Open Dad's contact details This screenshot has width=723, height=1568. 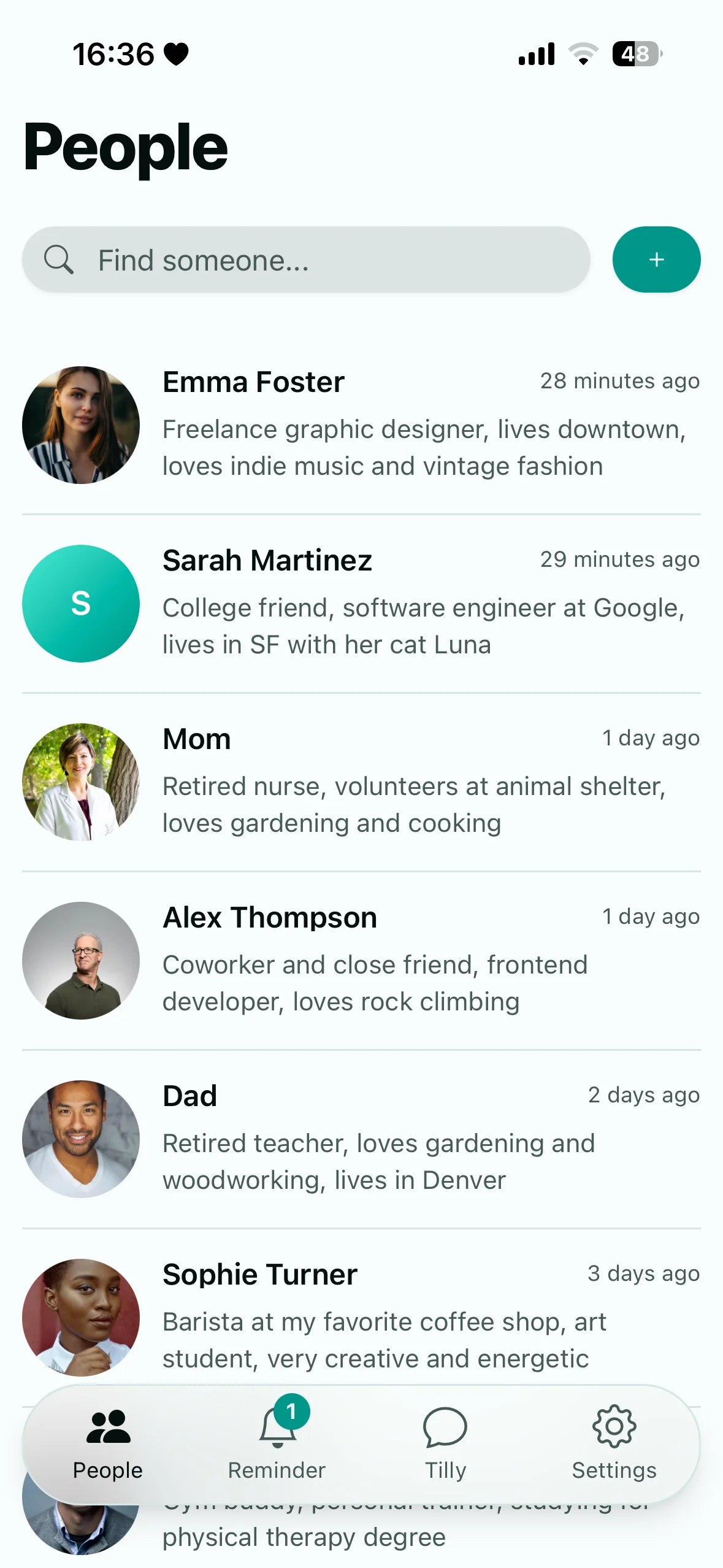tap(362, 1138)
